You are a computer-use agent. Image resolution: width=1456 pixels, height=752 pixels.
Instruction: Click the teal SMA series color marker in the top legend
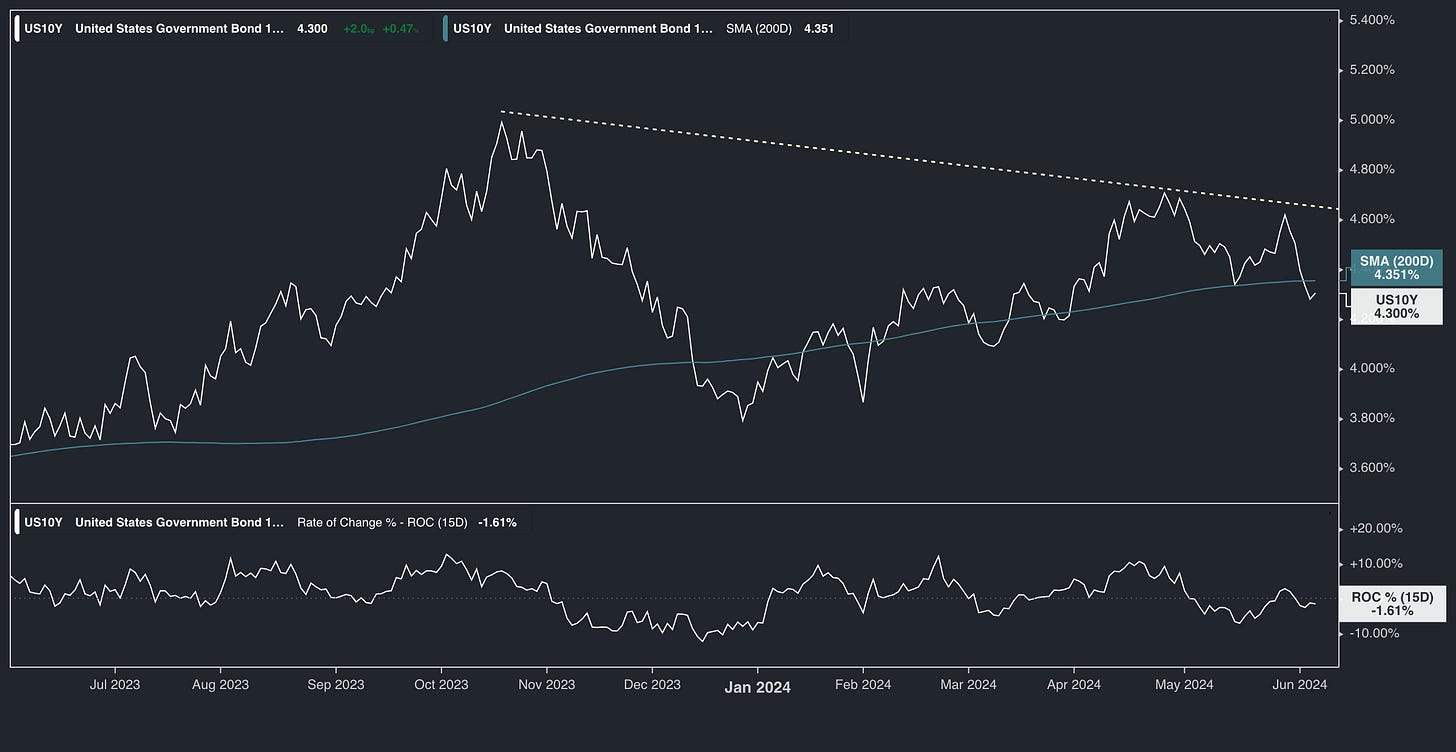click(x=446, y=29)
